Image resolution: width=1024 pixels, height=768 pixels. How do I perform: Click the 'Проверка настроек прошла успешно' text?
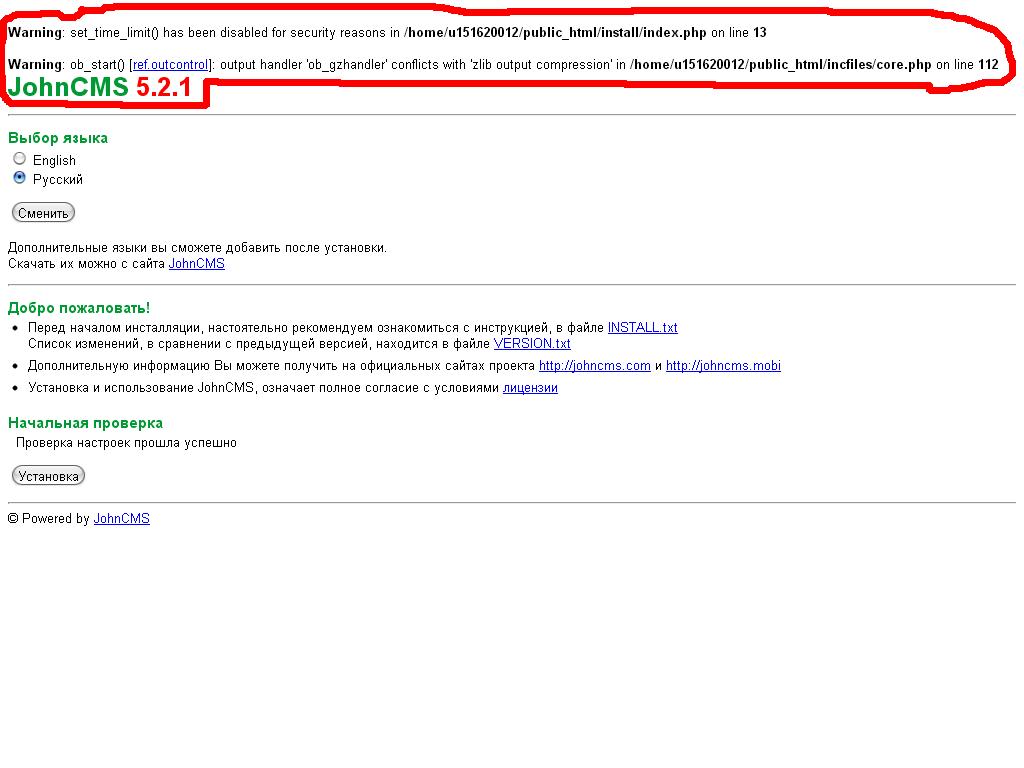click(x=126, y=443)
